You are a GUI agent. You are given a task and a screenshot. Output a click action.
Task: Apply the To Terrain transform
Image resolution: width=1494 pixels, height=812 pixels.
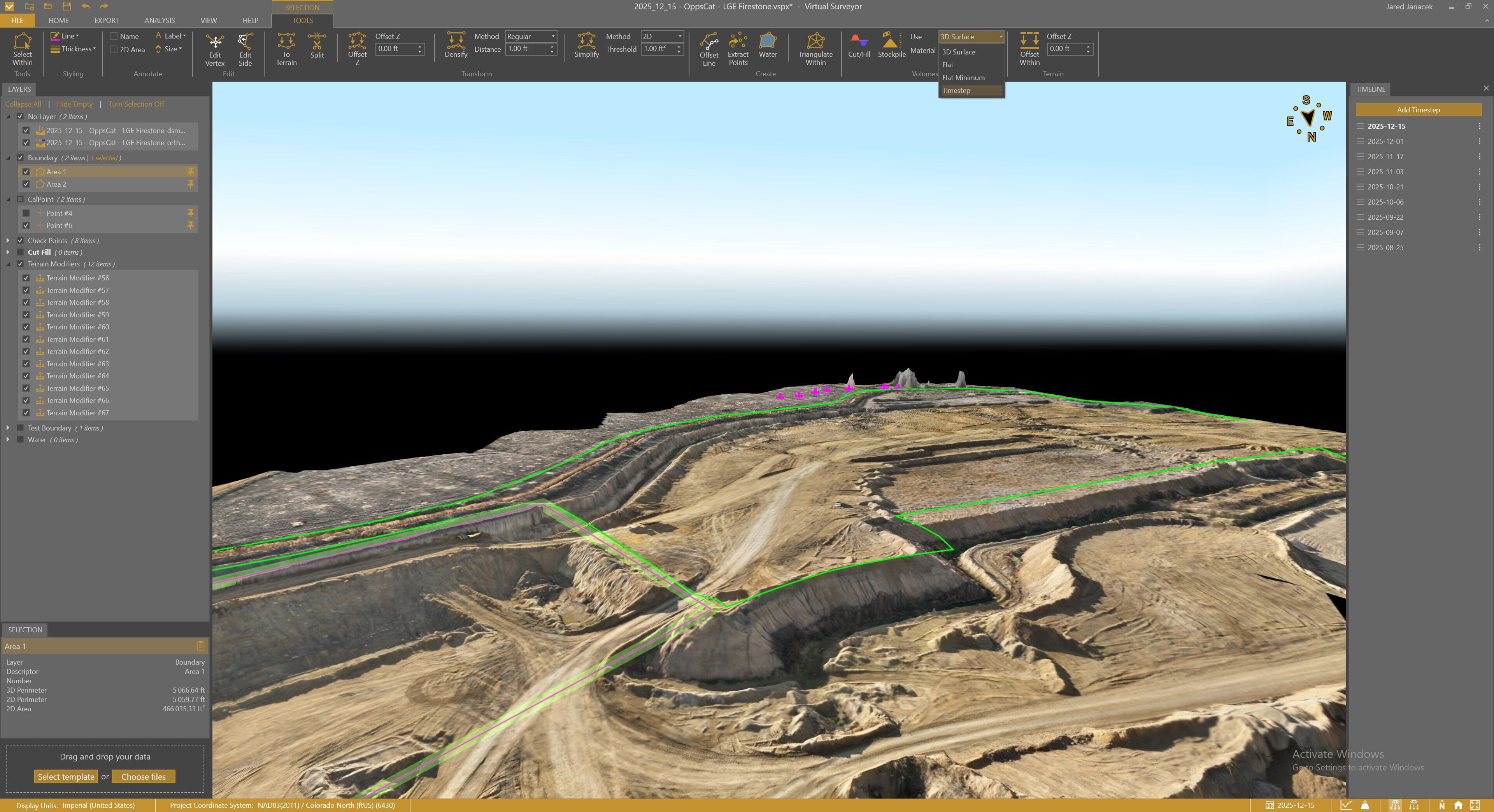pos(286,49)
